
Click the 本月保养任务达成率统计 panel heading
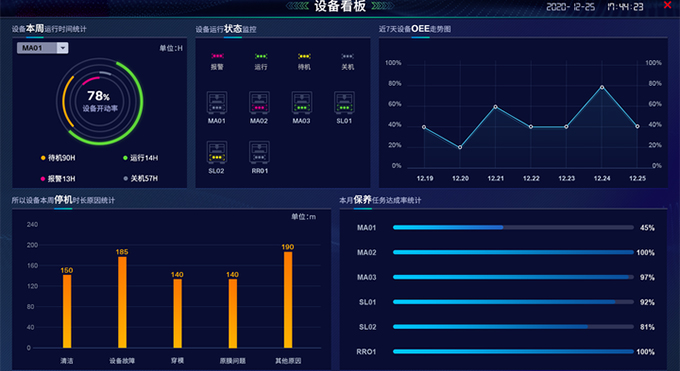[x=380, y=200]
